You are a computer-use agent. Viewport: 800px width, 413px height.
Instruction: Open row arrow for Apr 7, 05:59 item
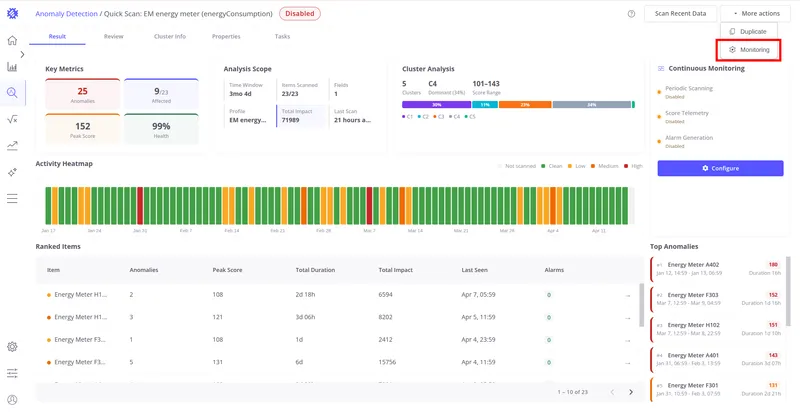click(x=628, y=296)
